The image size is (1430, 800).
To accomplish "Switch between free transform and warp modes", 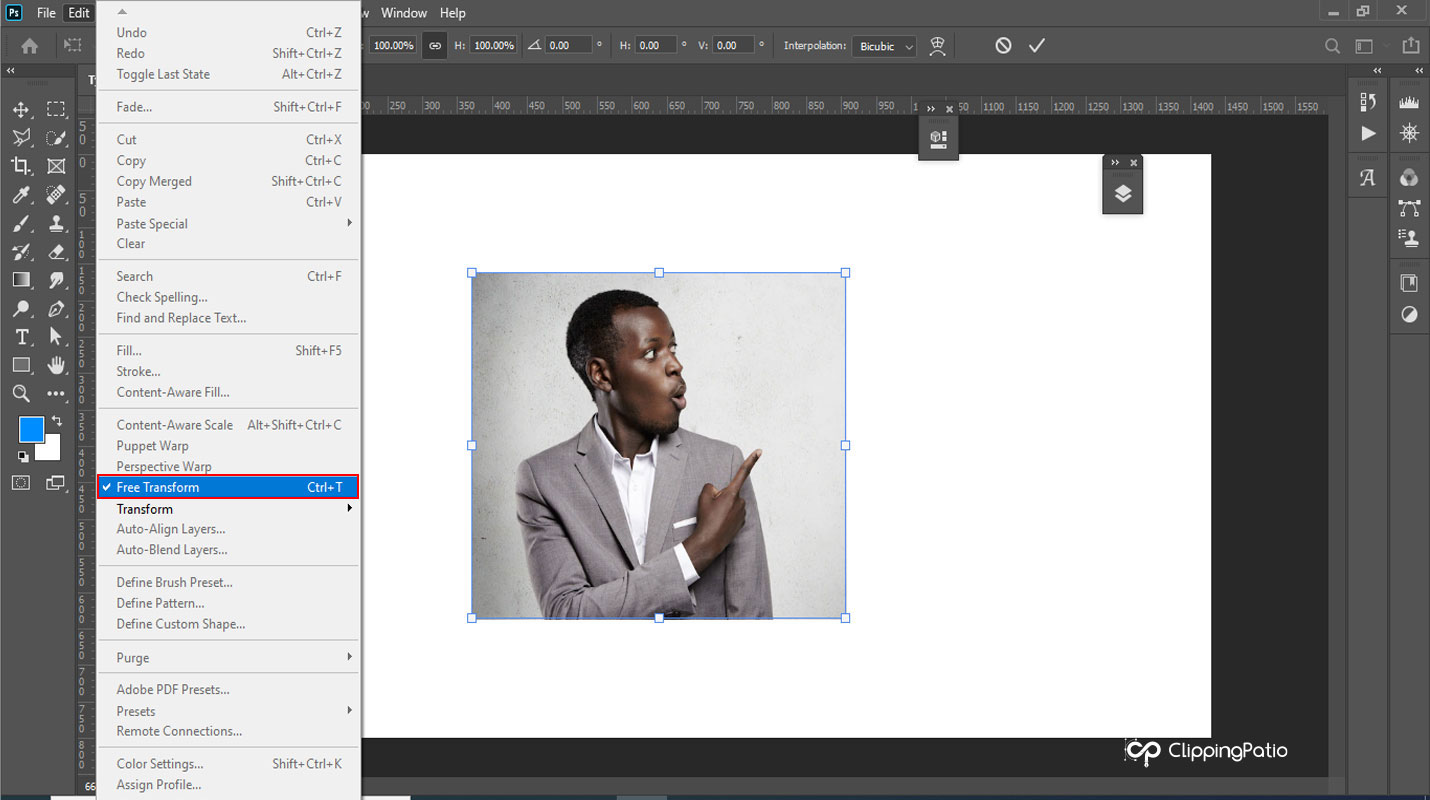I will point(937,46).
